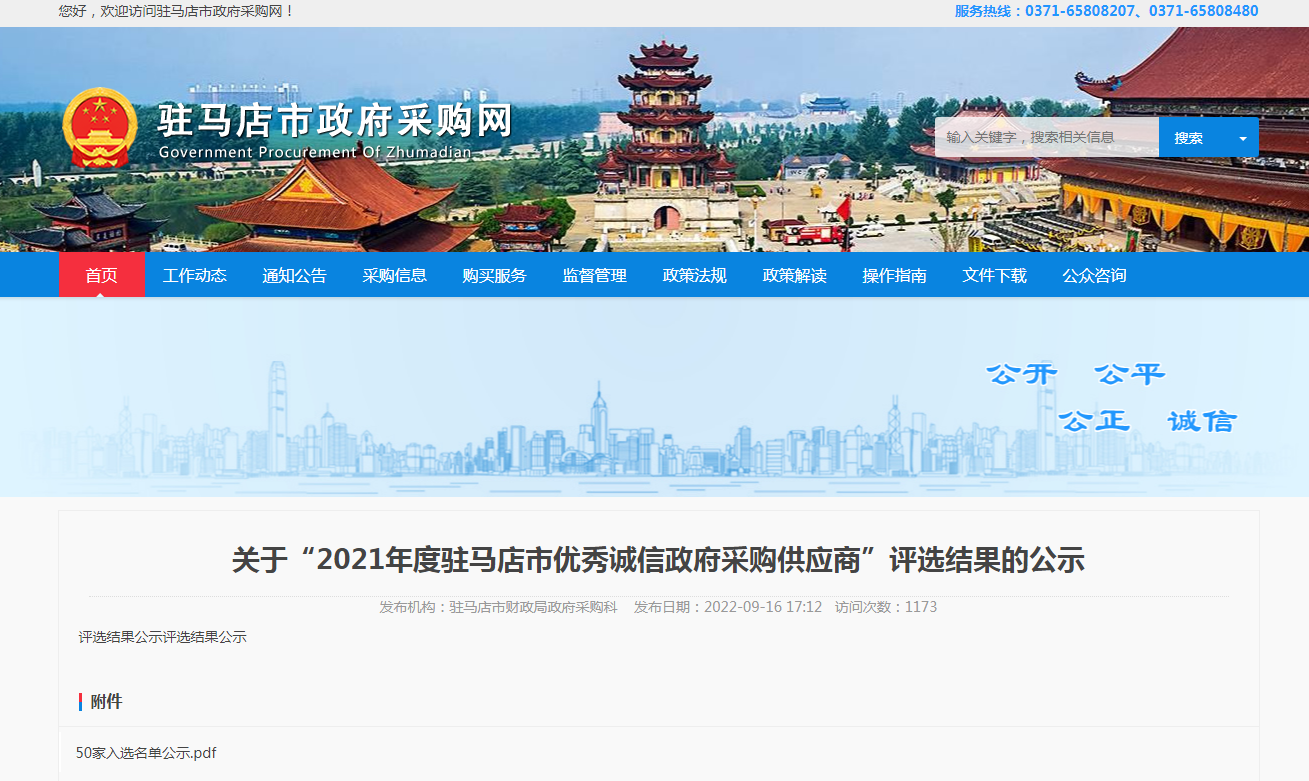The image size is (1309, 781).
Task: Click the 驻马店市政府采购网 site title
Action: pos(335,121)
